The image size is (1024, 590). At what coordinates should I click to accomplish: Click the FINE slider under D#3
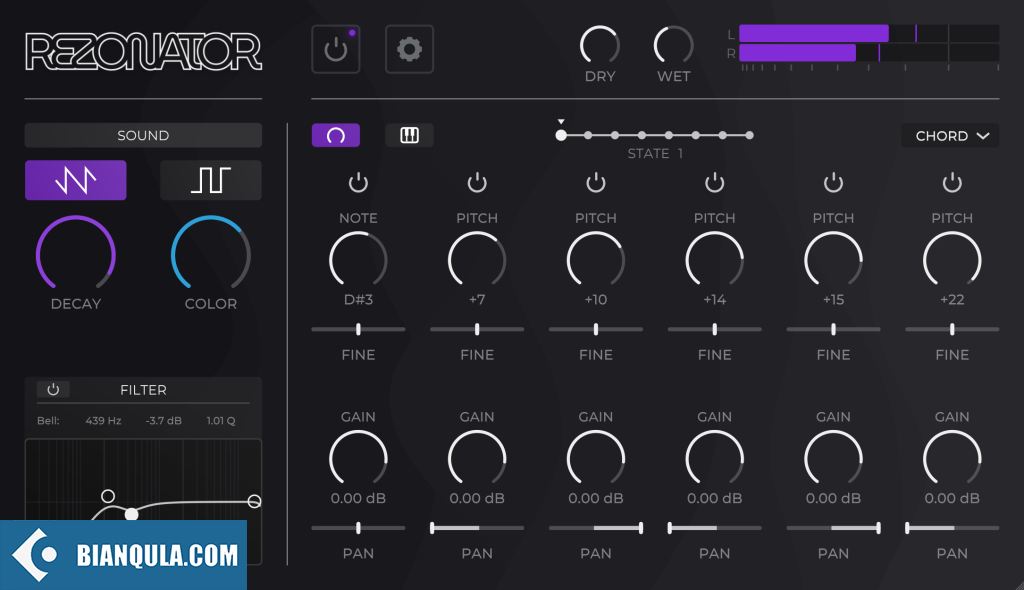tap(359, 329)
